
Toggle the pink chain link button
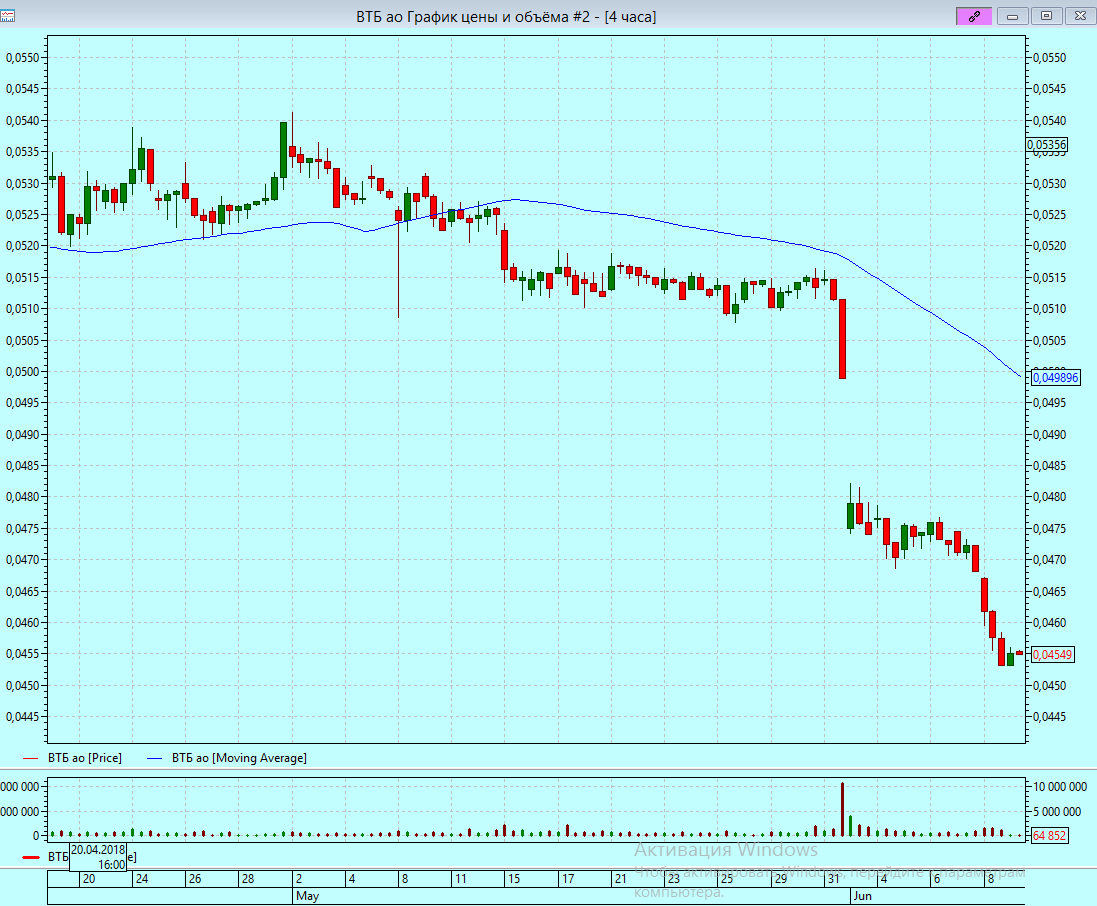[974, 16]
